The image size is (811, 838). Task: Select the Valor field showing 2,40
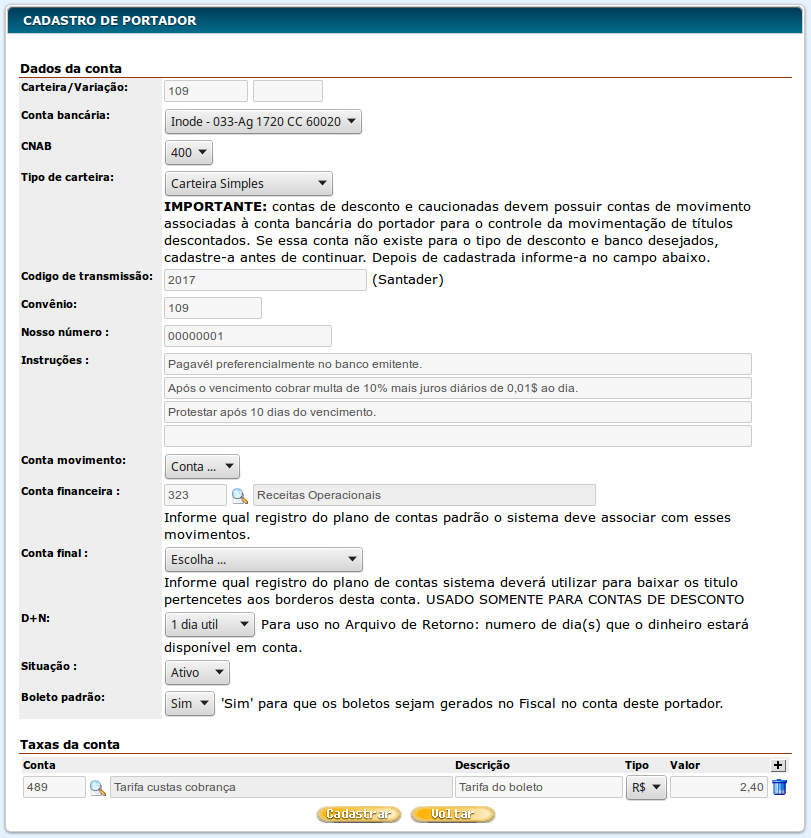718,788
